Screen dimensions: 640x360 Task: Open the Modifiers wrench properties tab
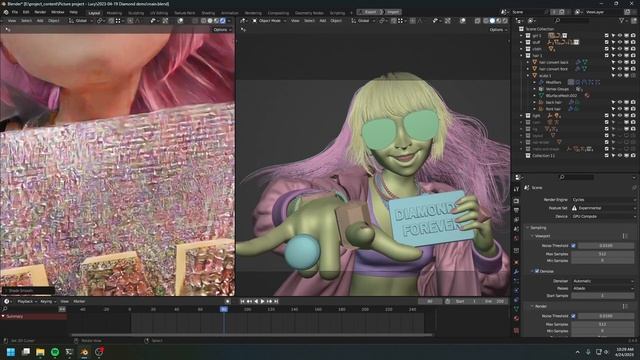(516, 271)
